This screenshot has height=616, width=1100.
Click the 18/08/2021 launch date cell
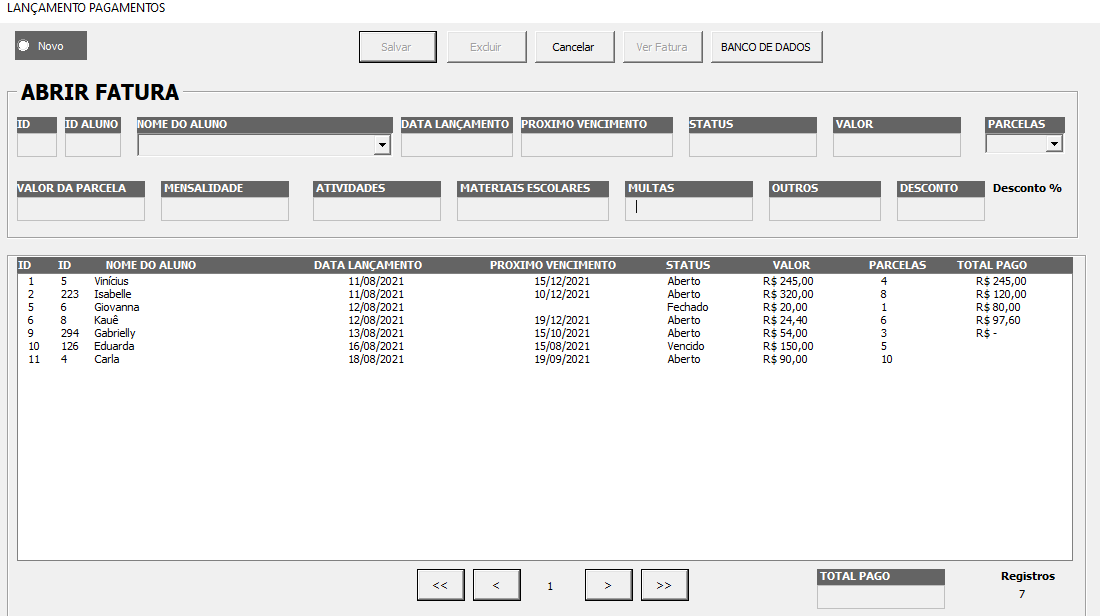[x=376, y=359]
